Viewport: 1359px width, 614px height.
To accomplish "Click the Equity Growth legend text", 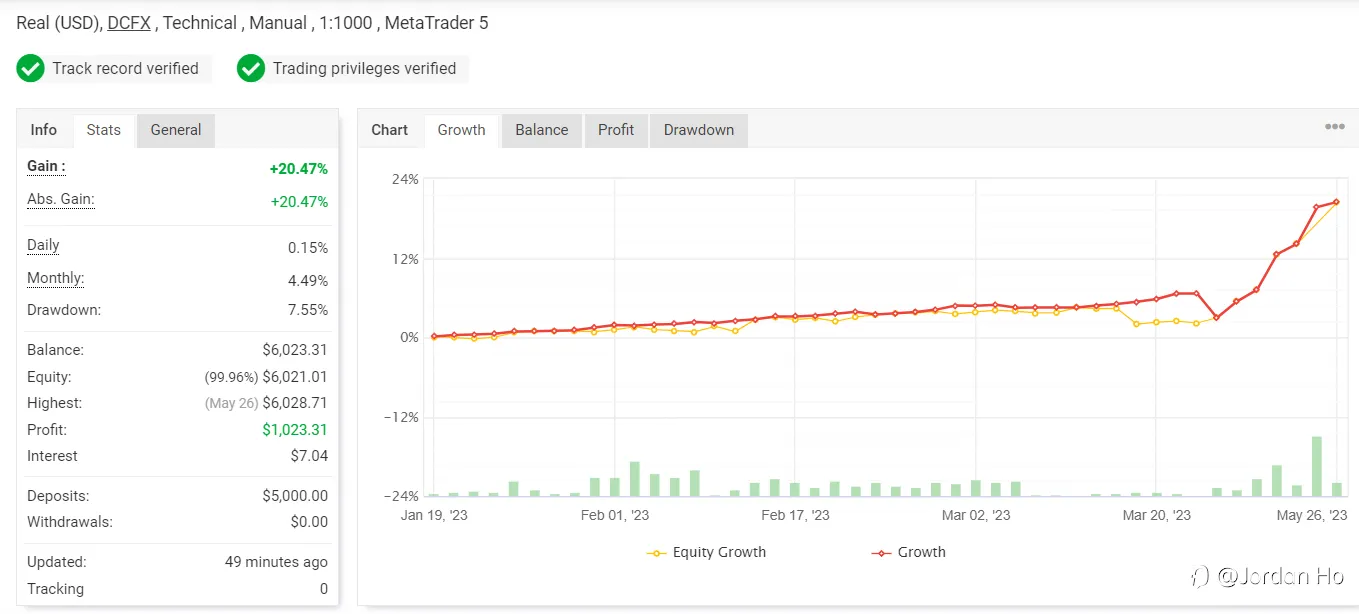I will coord(719,552).
